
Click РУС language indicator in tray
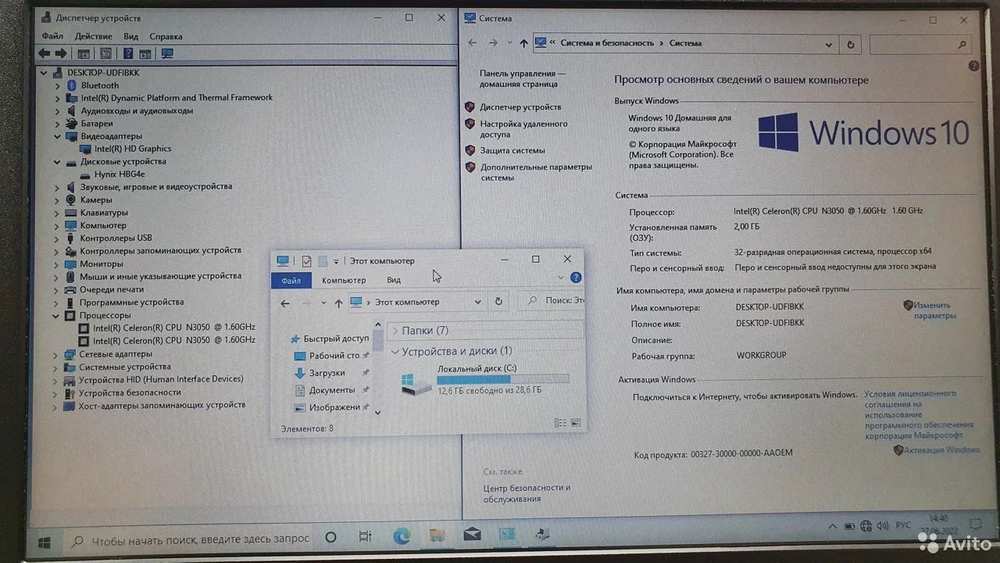tap(903, 525)
